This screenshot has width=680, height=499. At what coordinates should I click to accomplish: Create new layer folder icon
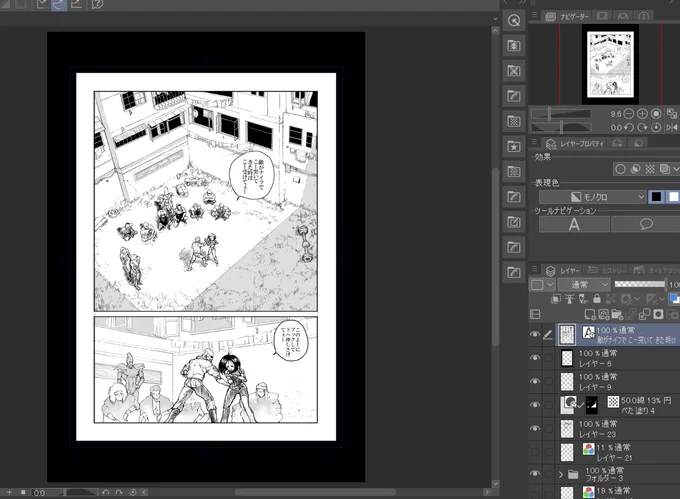(x=617, y=314)
